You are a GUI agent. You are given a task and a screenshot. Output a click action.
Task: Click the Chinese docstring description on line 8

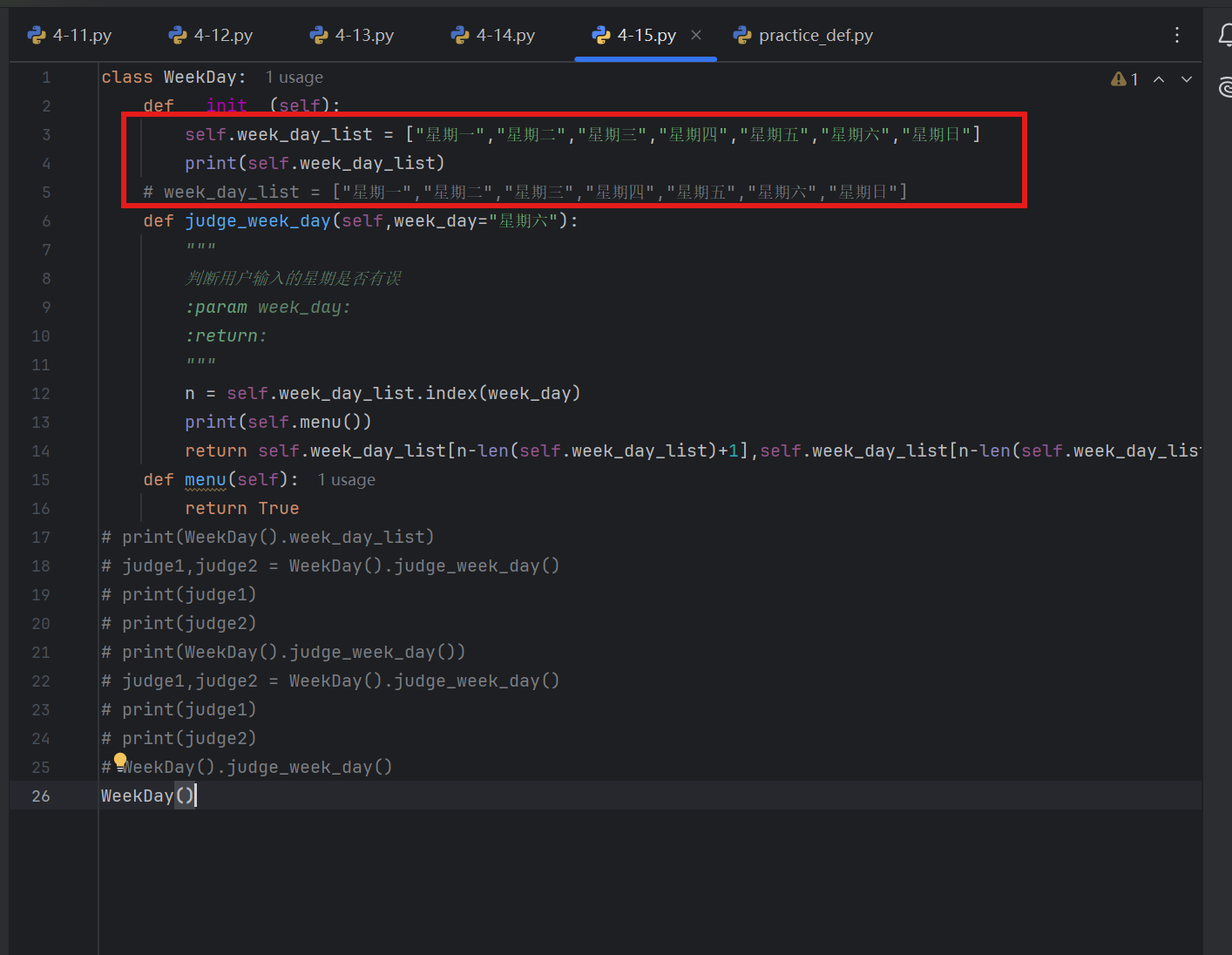293,278
